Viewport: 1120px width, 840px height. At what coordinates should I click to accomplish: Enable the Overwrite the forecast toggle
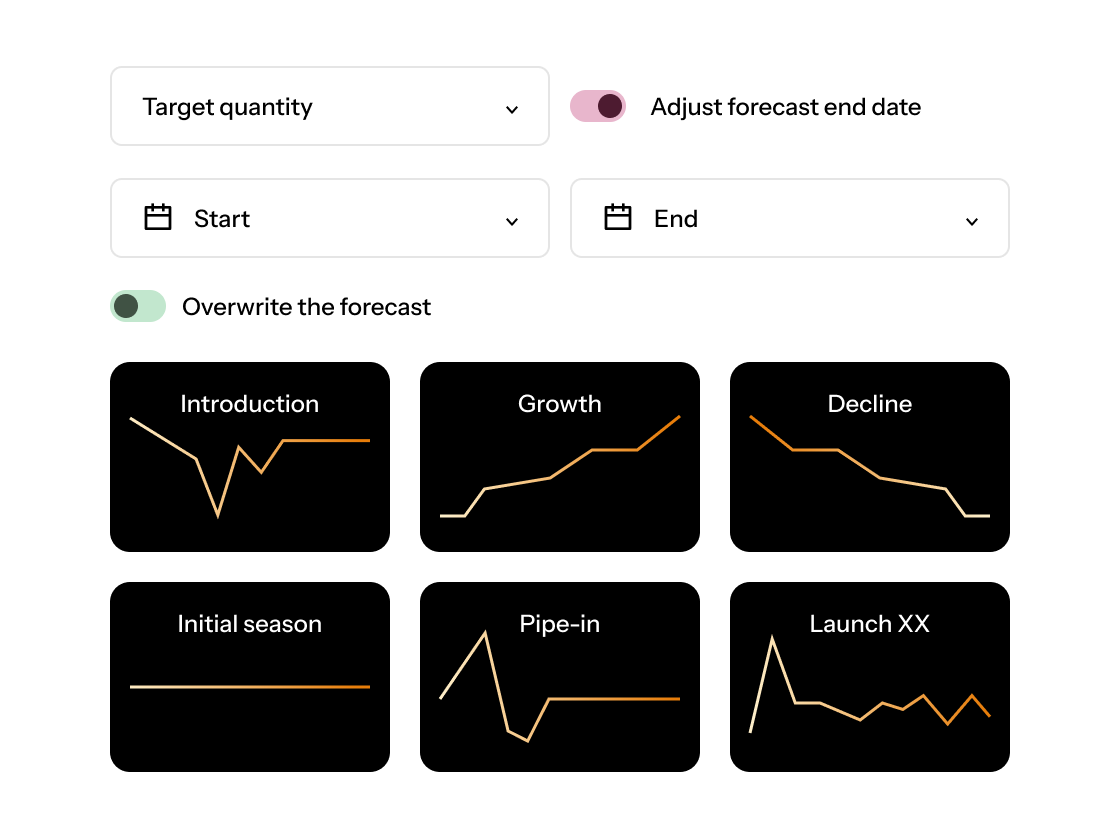pos(138,306)
